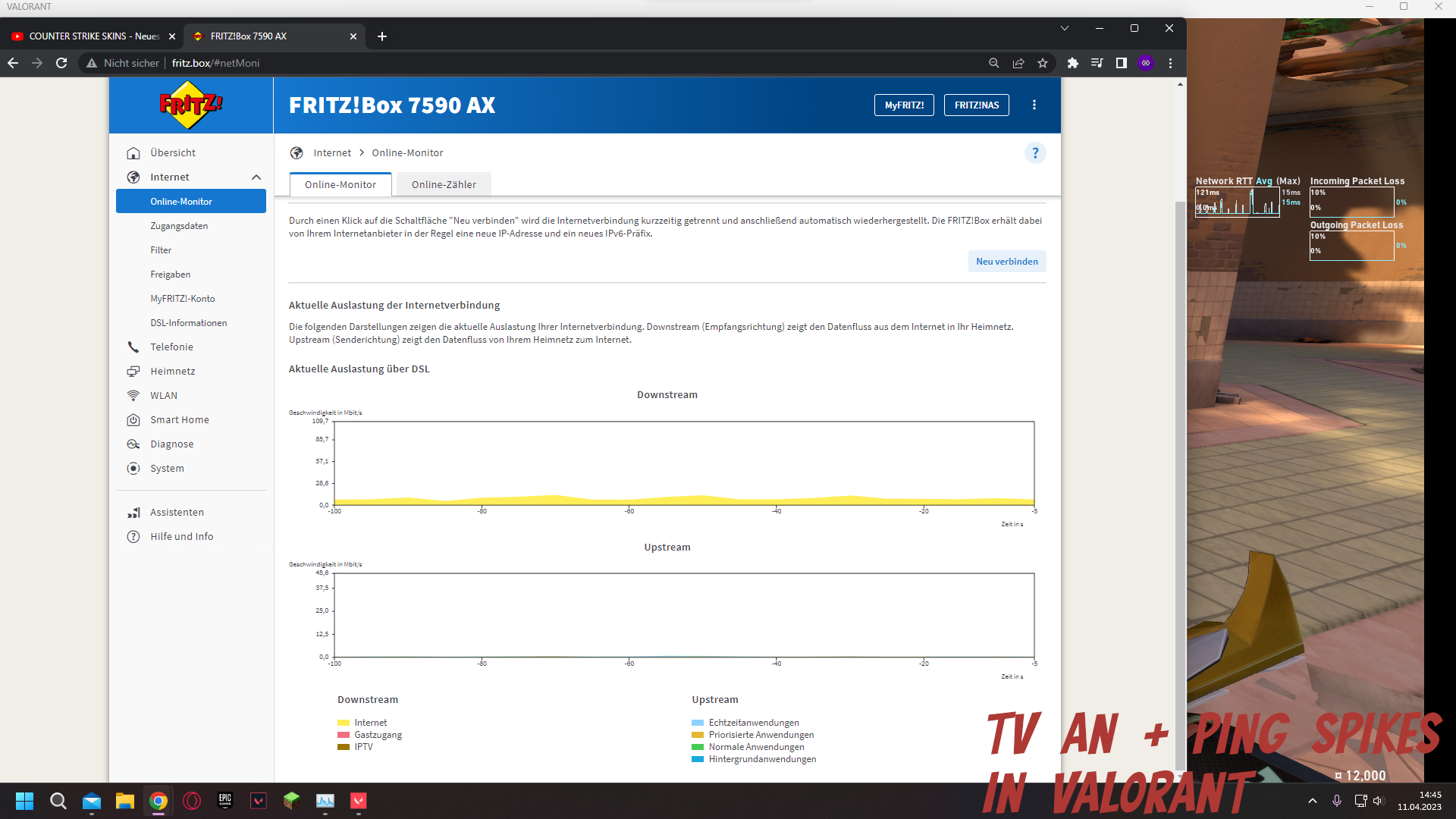Open Diagnose via its sidebar icon
The image size is (1456, 819).
pyautogui.click(x=133, y=444)
